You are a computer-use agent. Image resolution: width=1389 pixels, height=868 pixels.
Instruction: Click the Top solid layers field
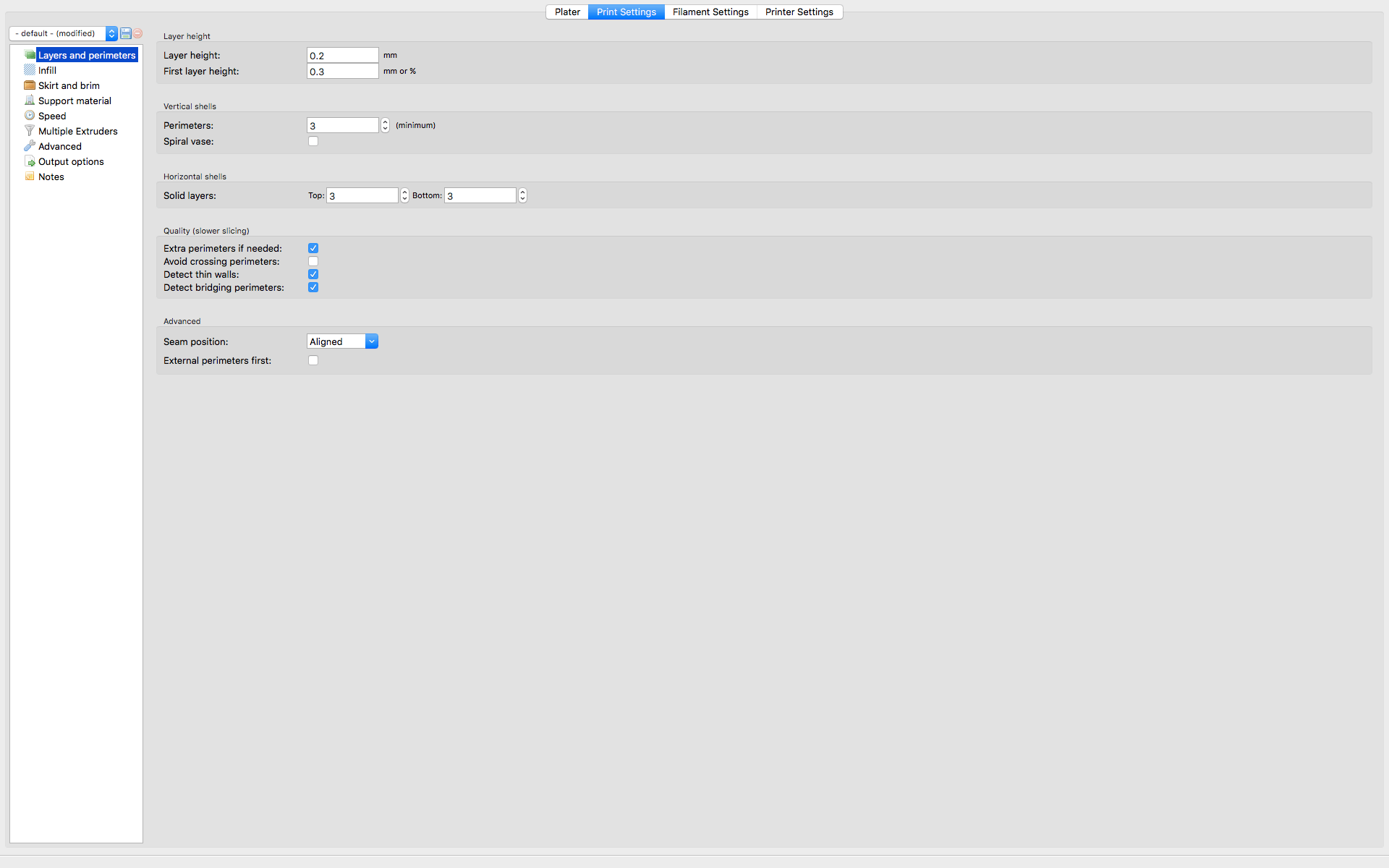click(x=362, y=195)
